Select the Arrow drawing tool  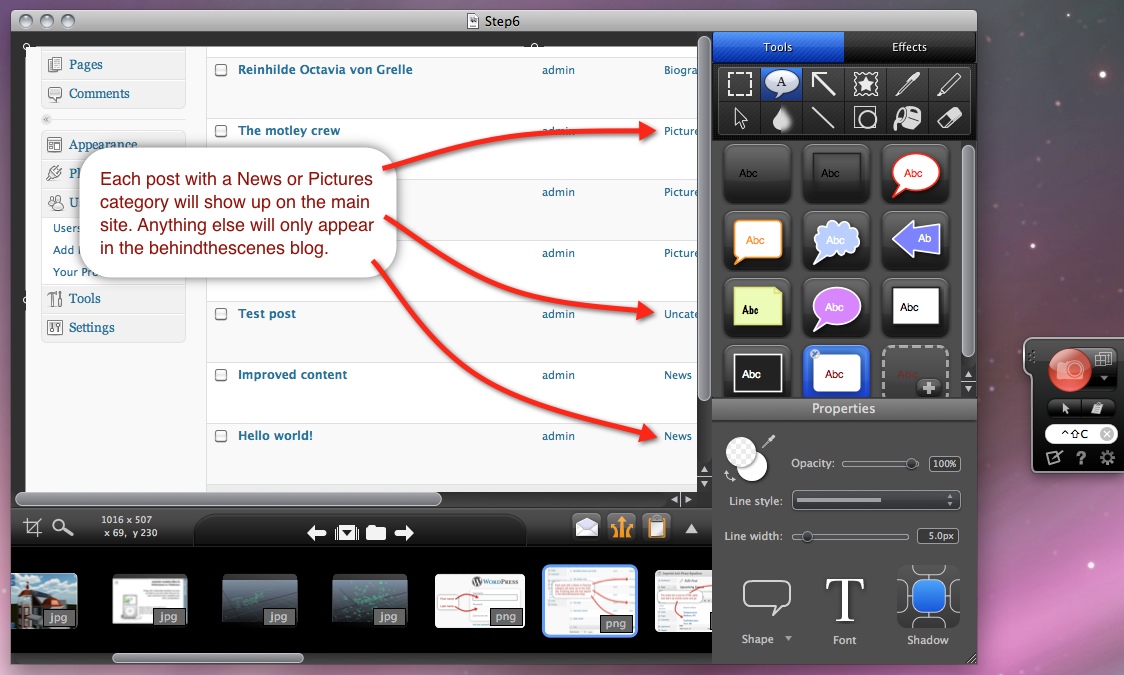point(823,85)
